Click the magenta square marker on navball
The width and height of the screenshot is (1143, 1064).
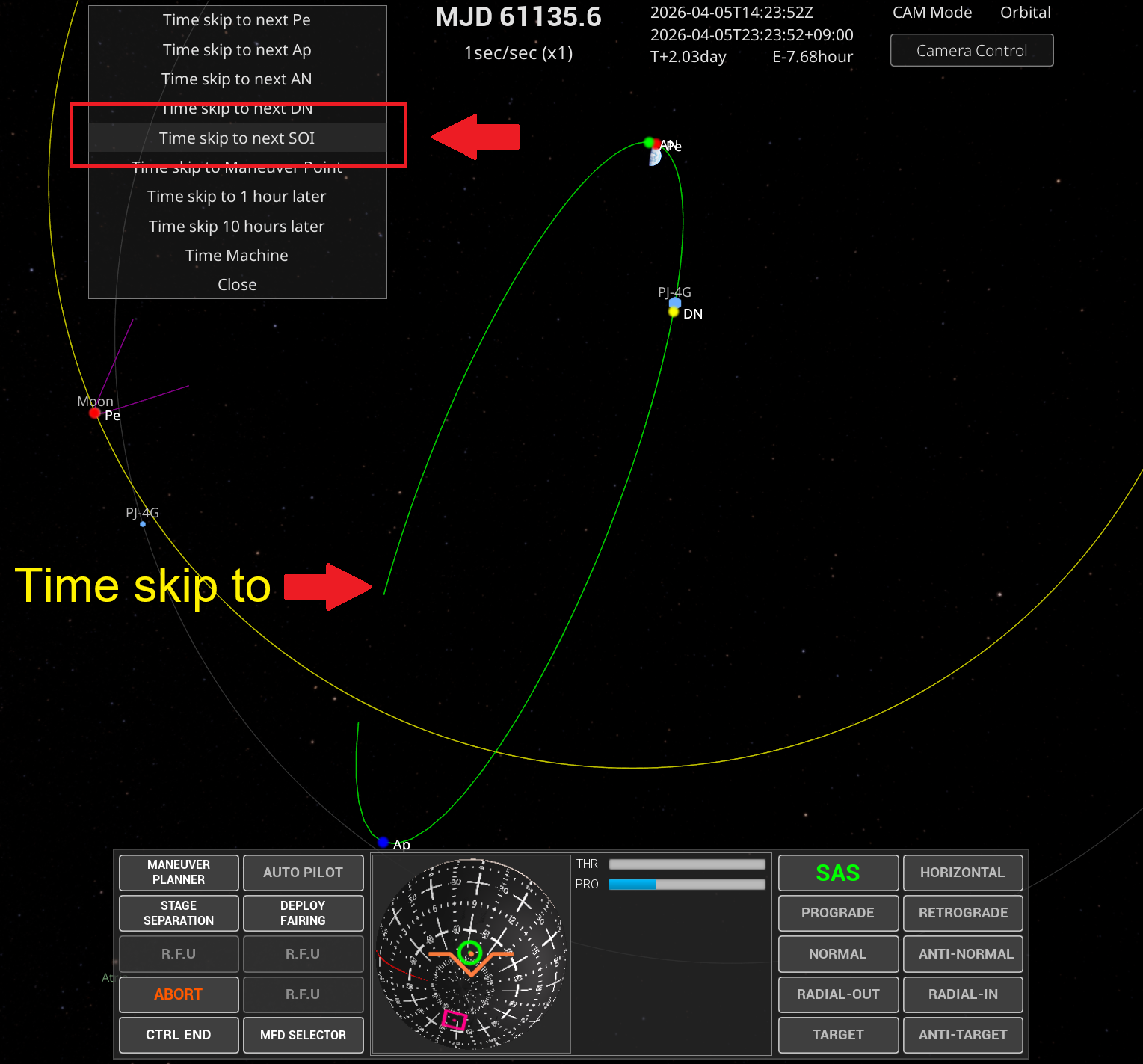pyautogui.click(x=454, y=1020)
